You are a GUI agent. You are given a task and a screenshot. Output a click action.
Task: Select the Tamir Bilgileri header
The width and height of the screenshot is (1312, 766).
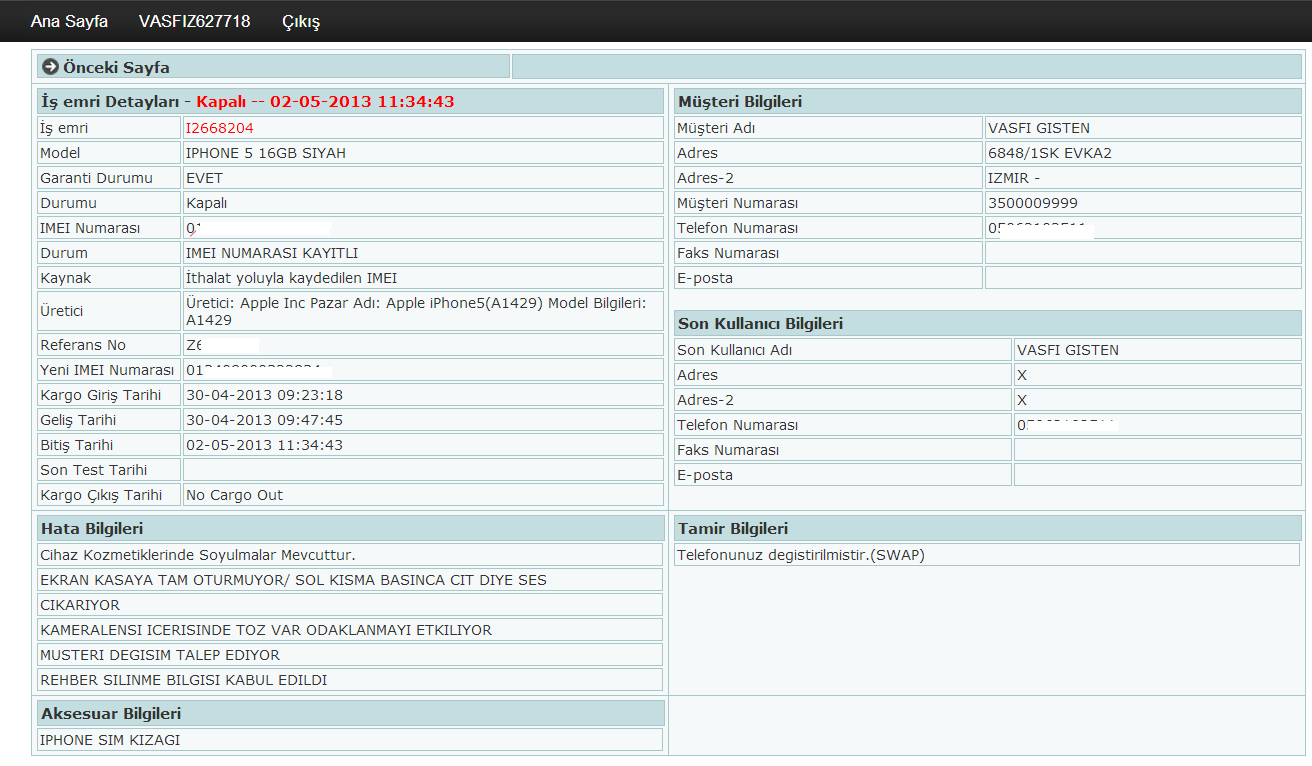tap(988, 528)
